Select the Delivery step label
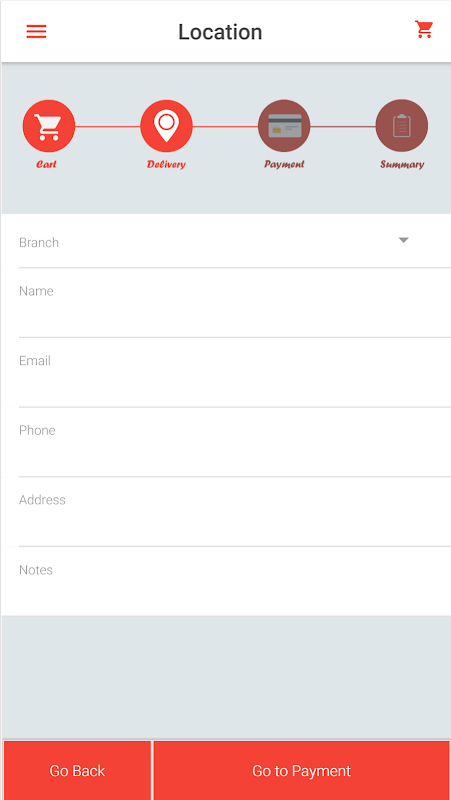 [166, 164]
